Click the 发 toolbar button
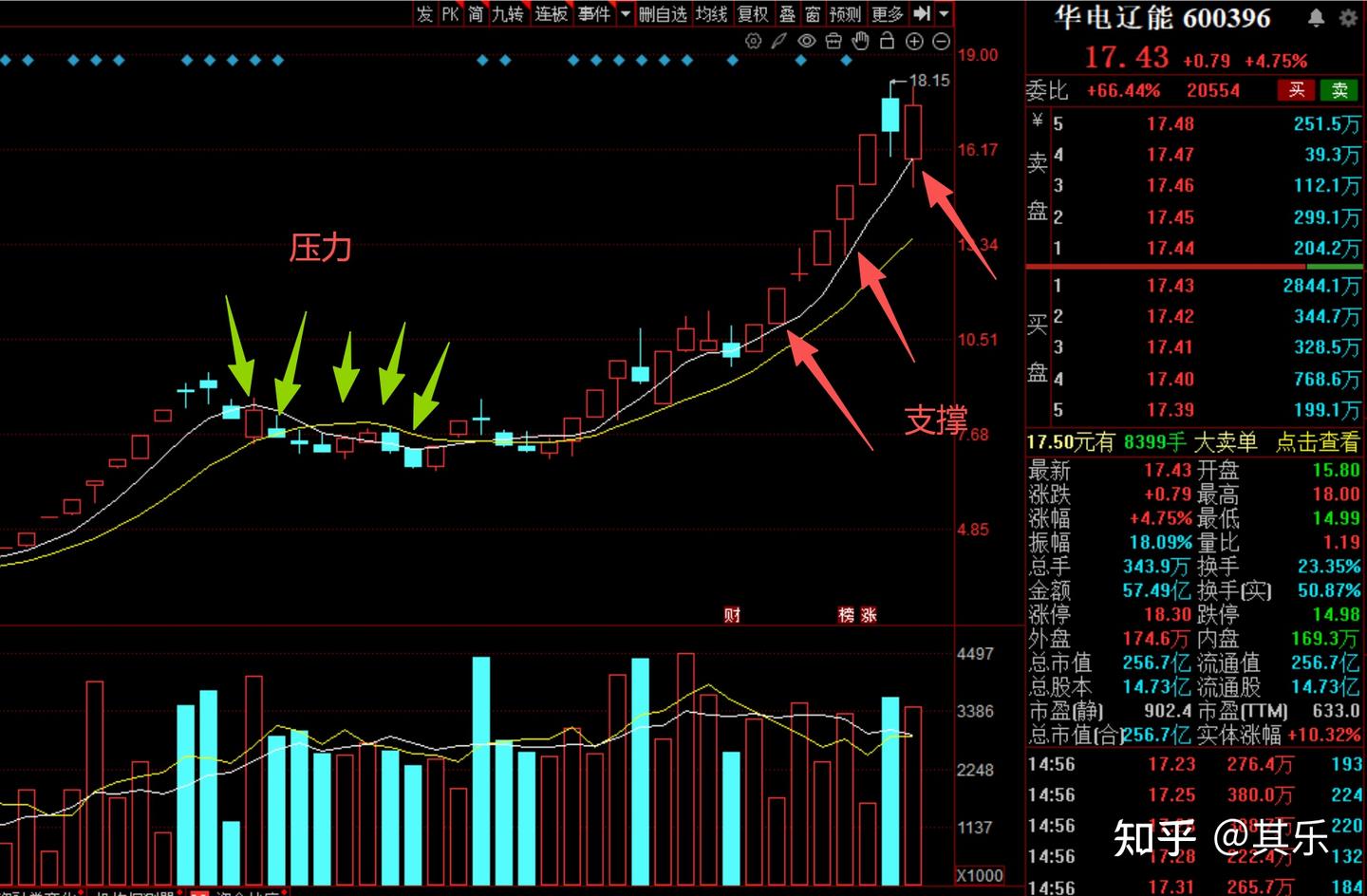 [424, 14]
